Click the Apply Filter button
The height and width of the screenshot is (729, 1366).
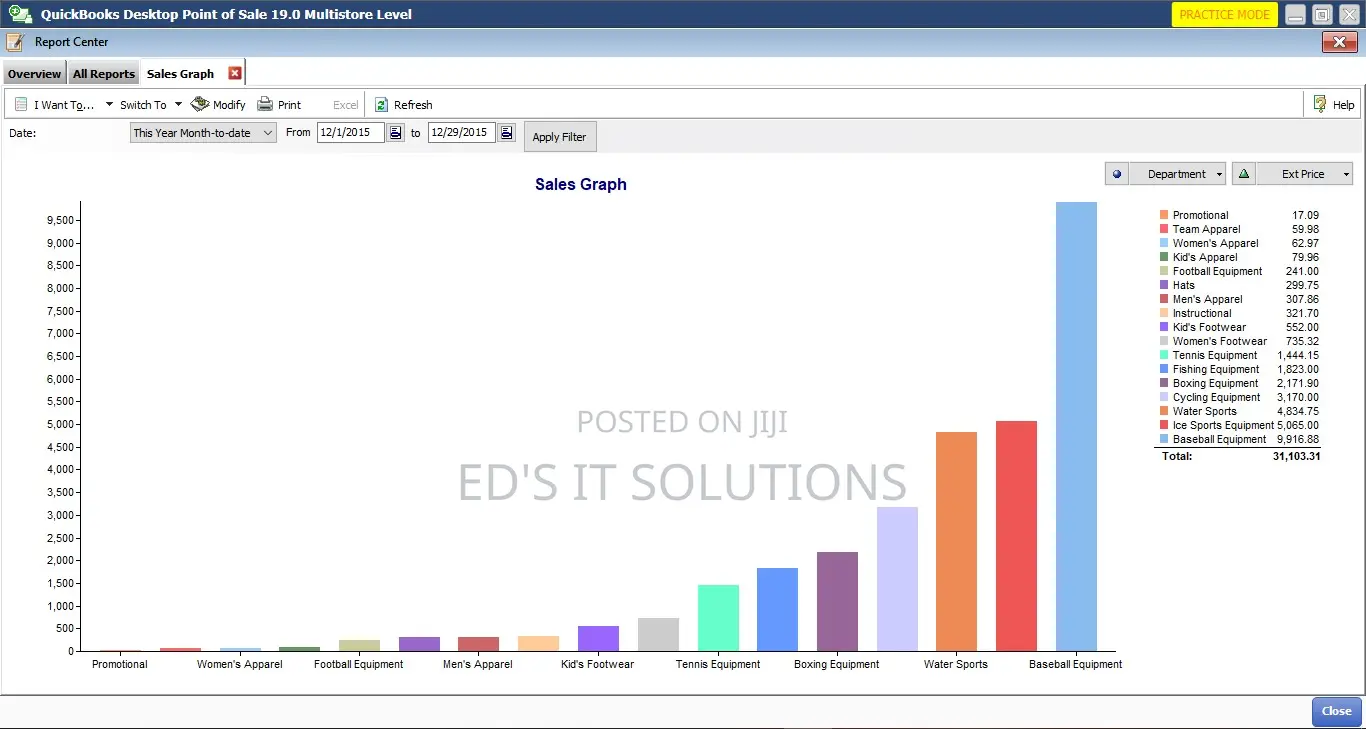pos(560,137)
